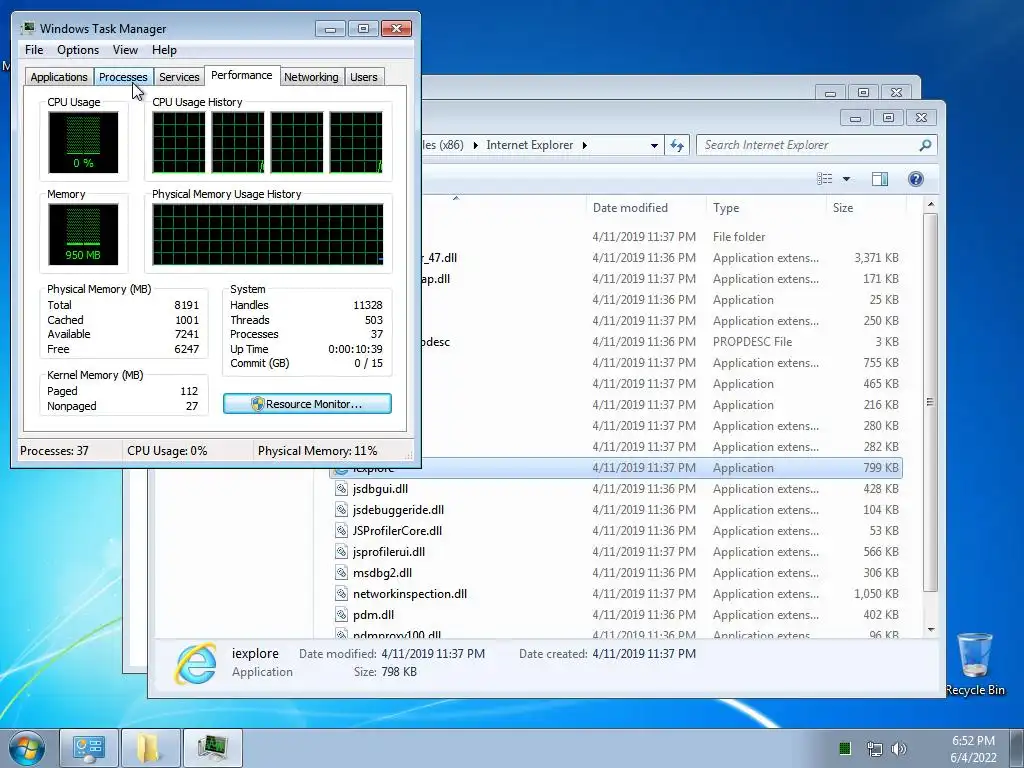
Task: Open the Recycle Bin desktop icon
Action: [974, 664]
